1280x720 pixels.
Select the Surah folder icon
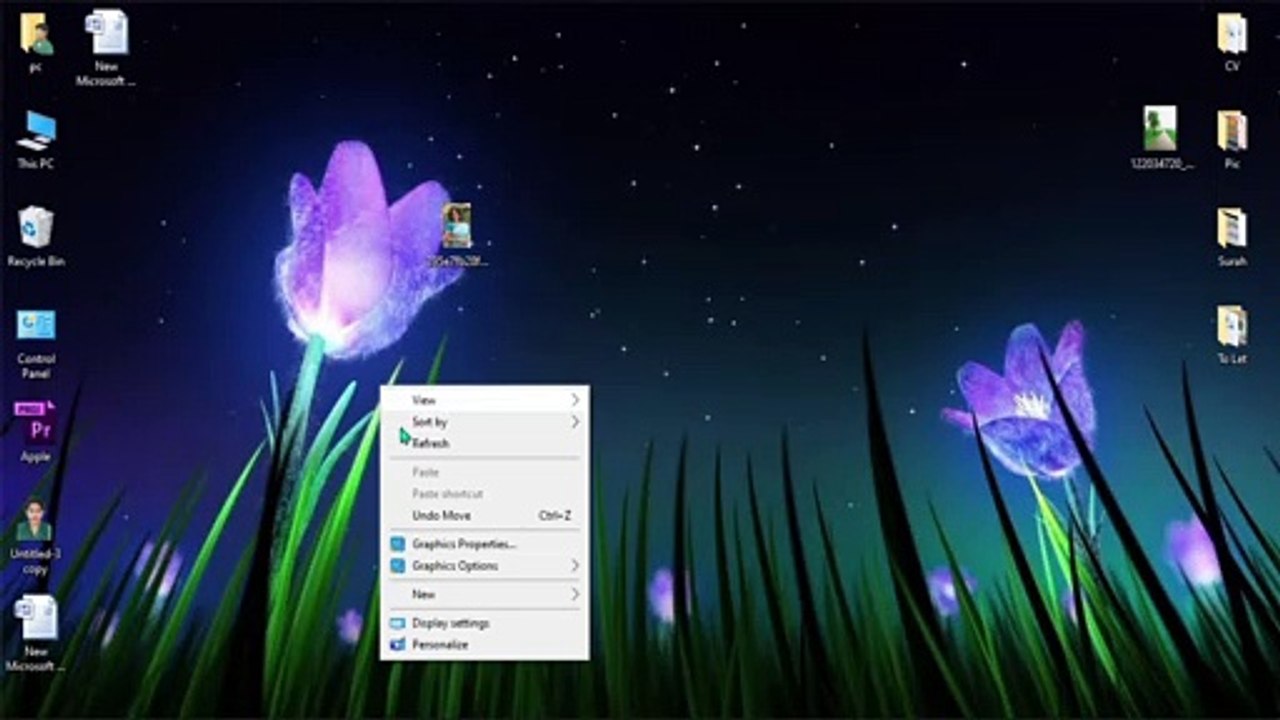(1232, 237)
